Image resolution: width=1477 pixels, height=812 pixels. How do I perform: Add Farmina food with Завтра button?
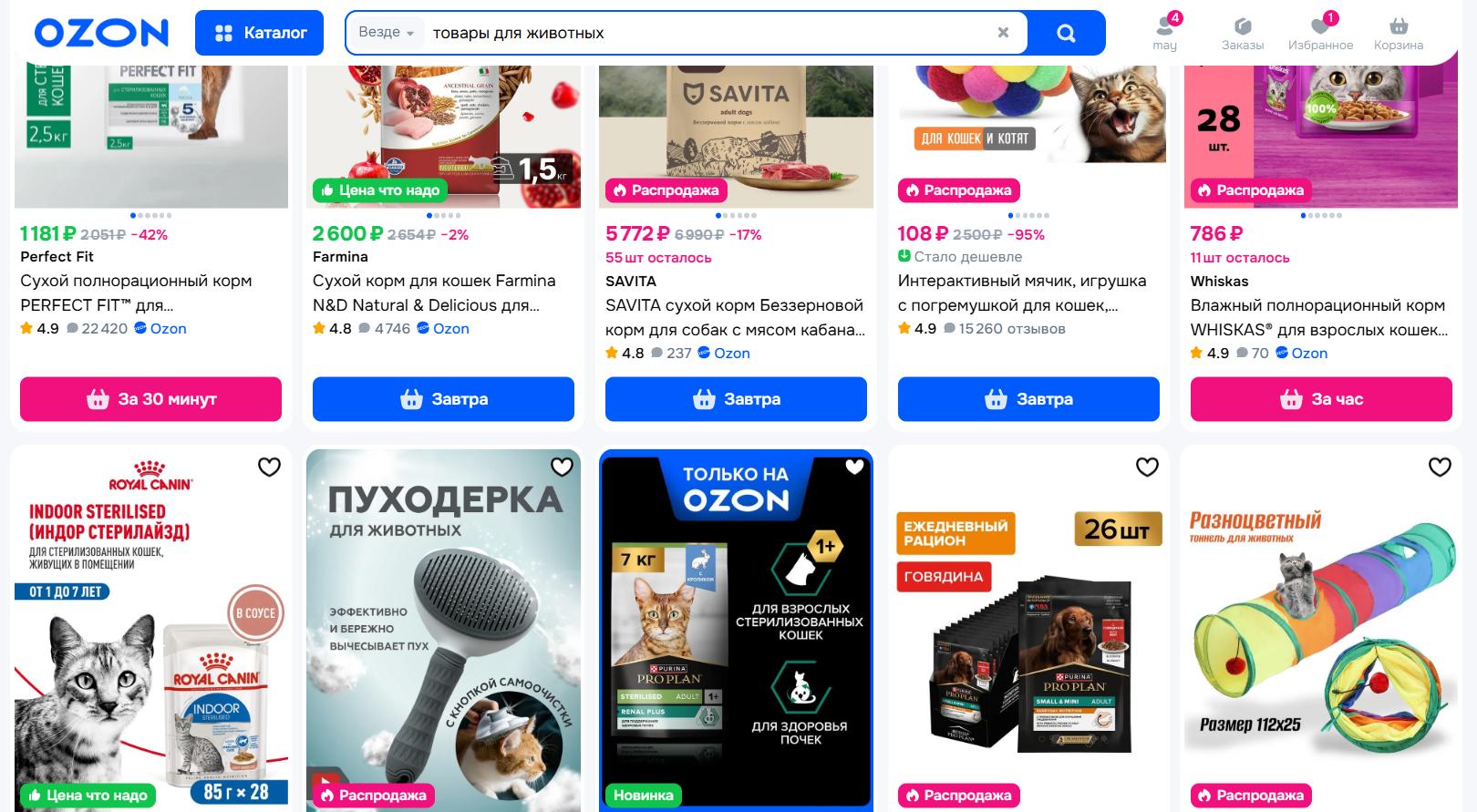(443, 399)
